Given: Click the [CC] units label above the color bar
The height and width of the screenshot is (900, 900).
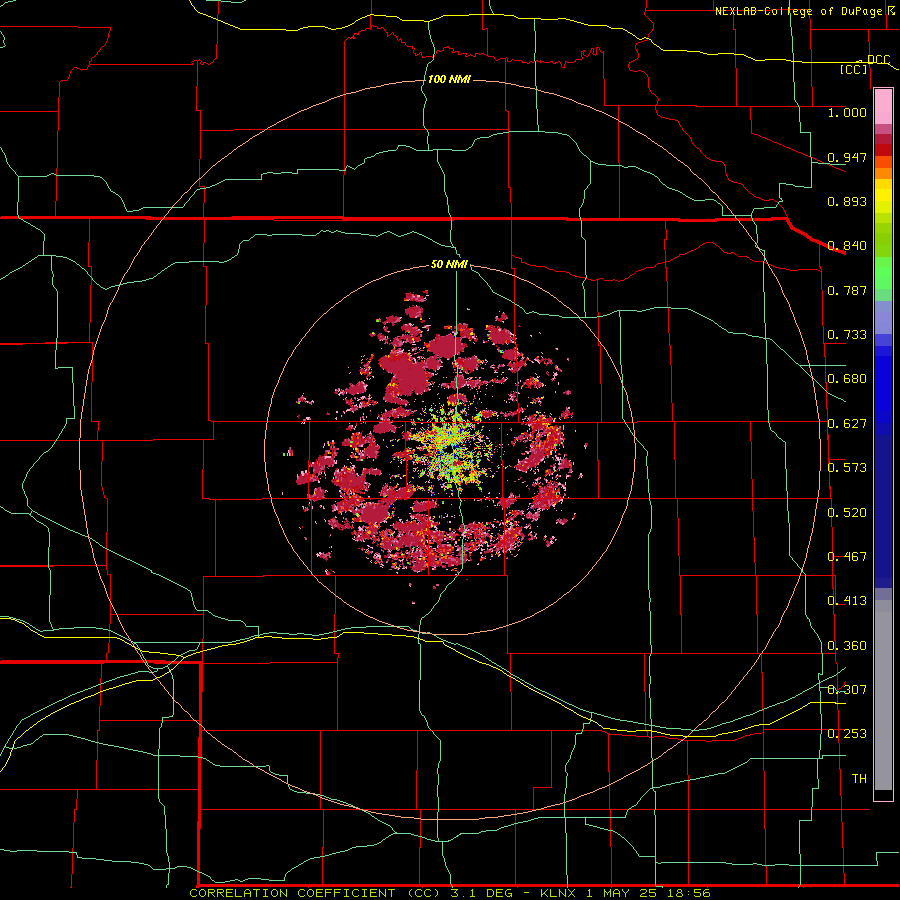Looking at the screenshot, I should coord(854,69).
